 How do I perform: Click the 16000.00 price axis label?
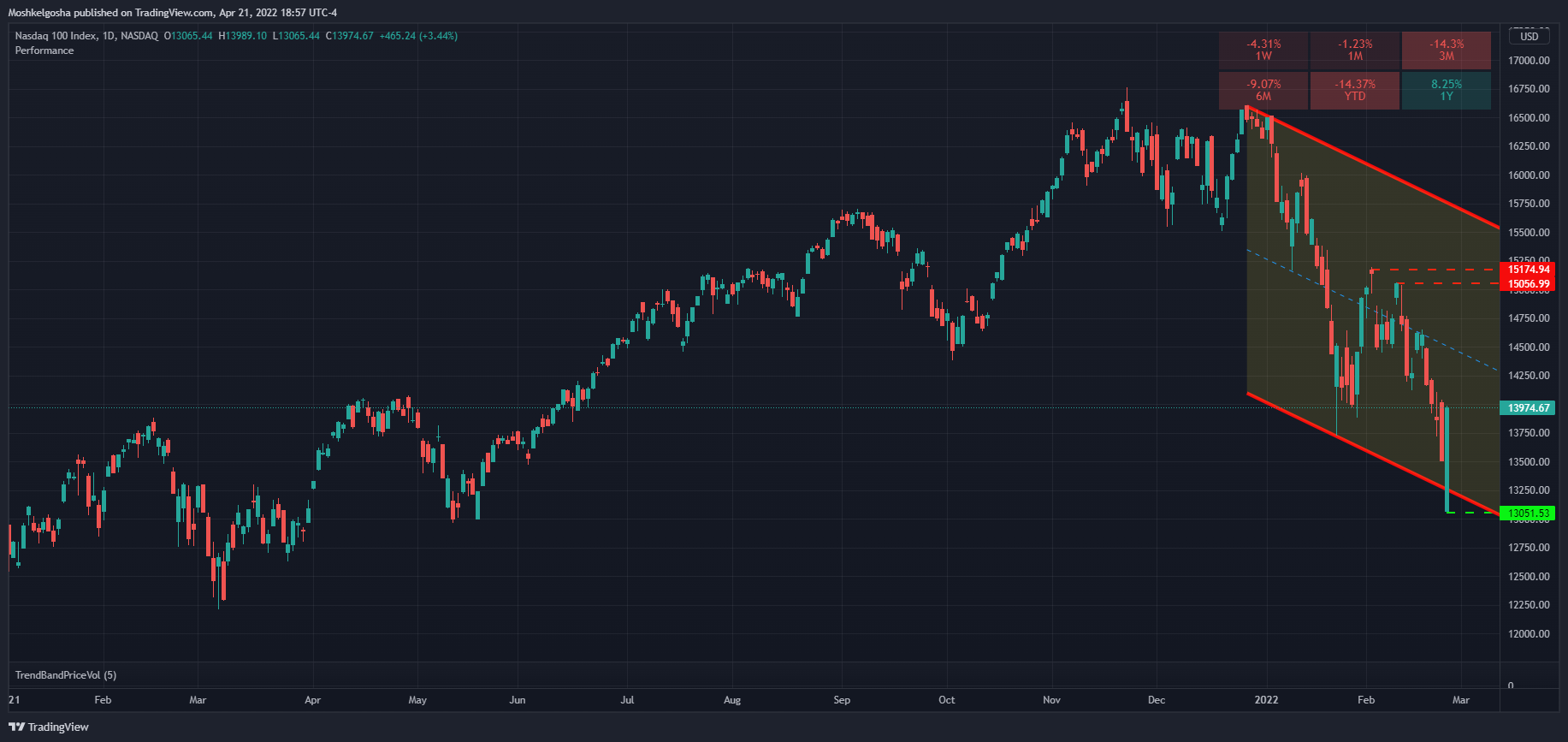tap(1529, 175)
